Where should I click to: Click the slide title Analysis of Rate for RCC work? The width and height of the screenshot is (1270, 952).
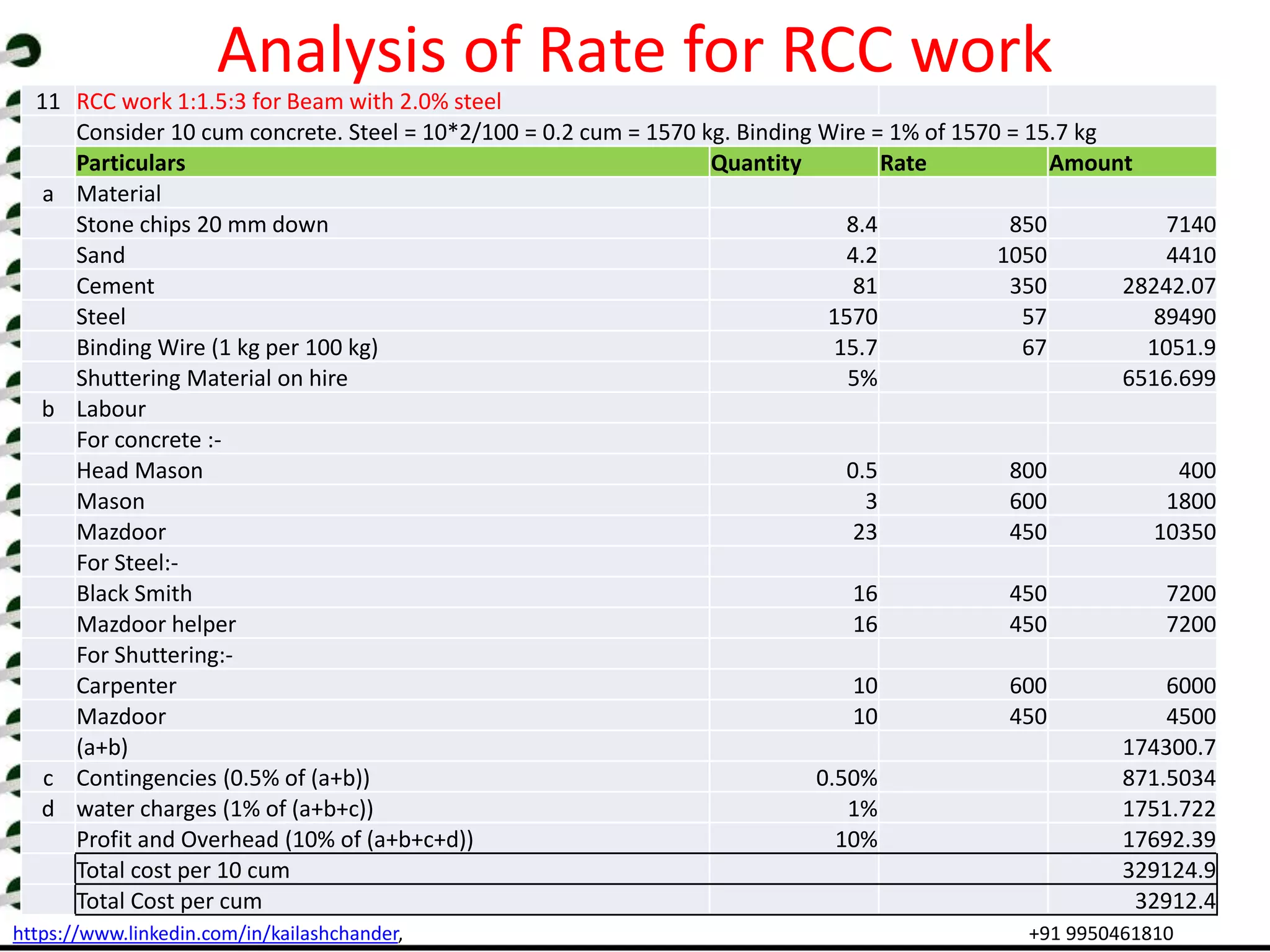click(634, 50)
